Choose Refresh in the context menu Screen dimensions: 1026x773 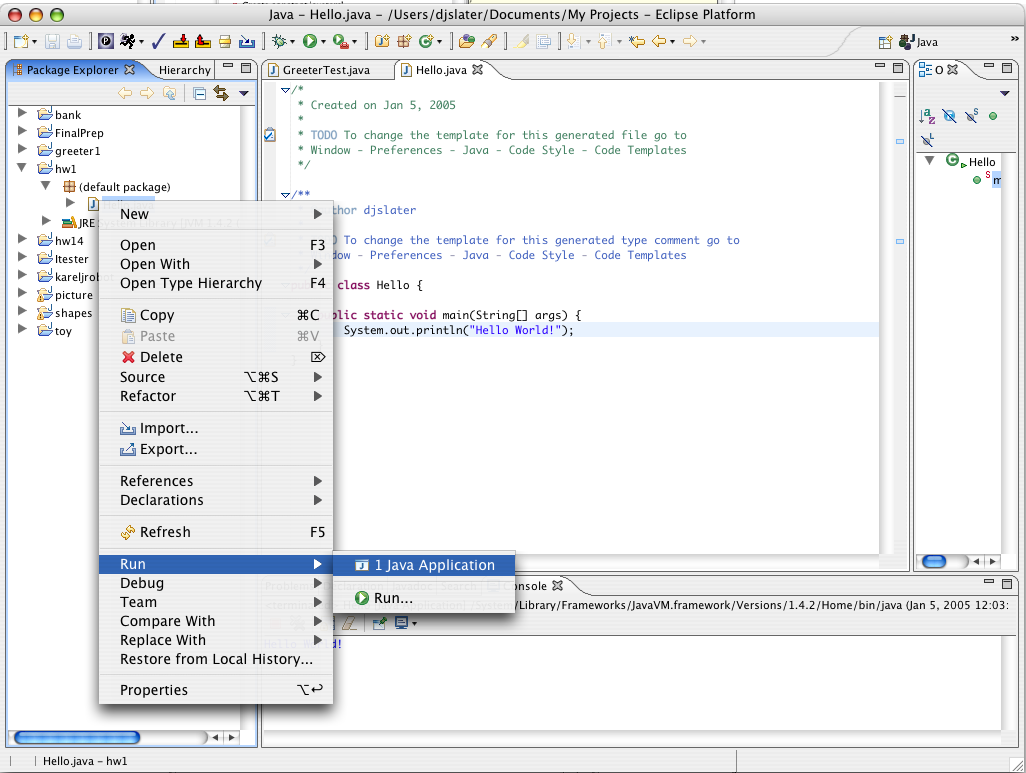pos(165,532)
